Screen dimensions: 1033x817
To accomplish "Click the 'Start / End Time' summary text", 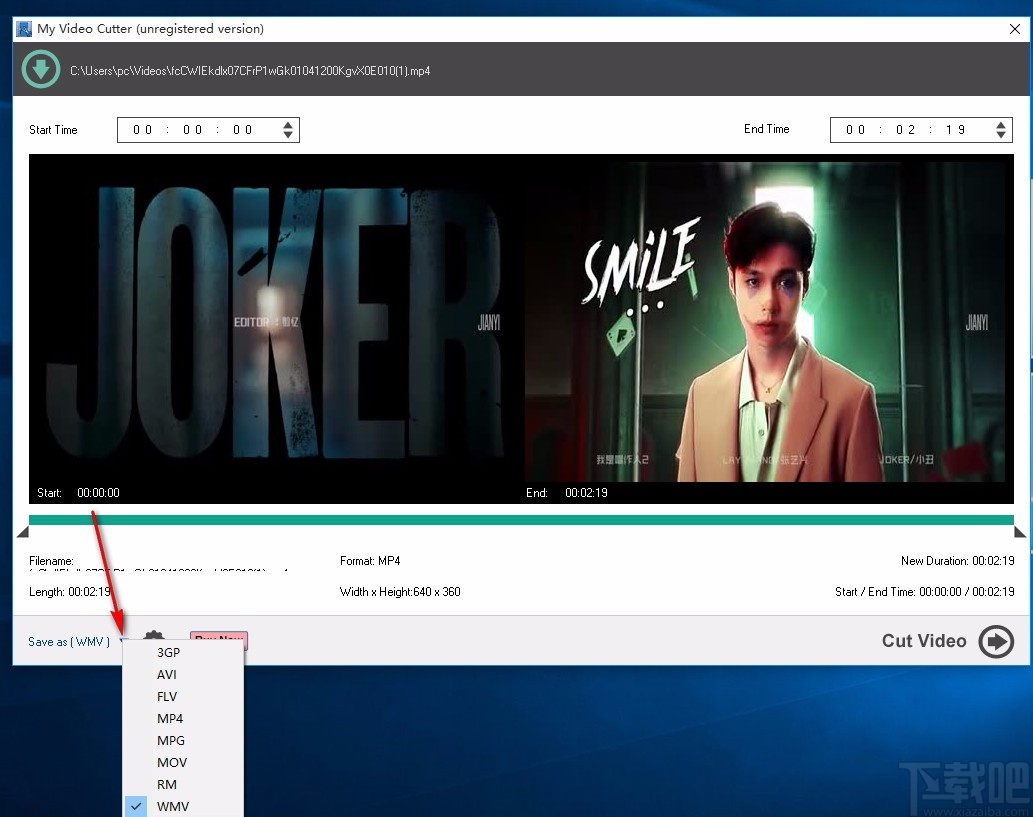I will click(924, 592).
